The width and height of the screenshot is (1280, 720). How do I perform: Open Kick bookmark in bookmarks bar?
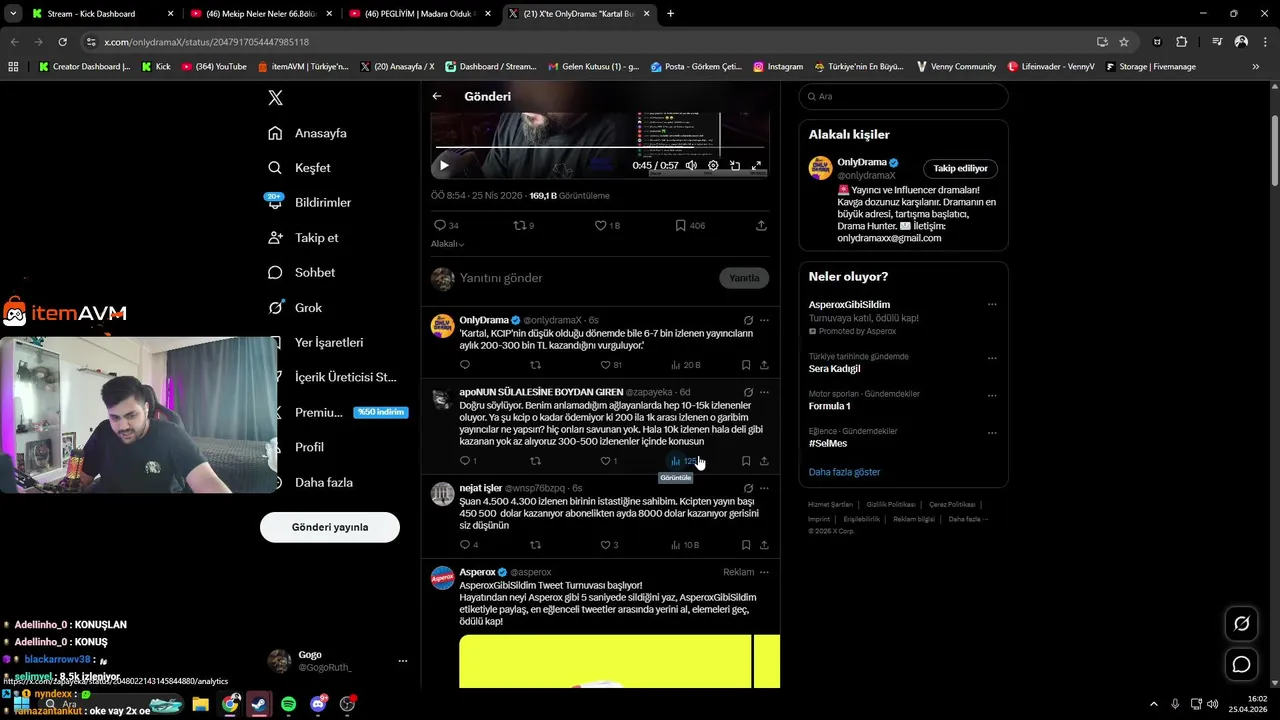coord(156,66)
